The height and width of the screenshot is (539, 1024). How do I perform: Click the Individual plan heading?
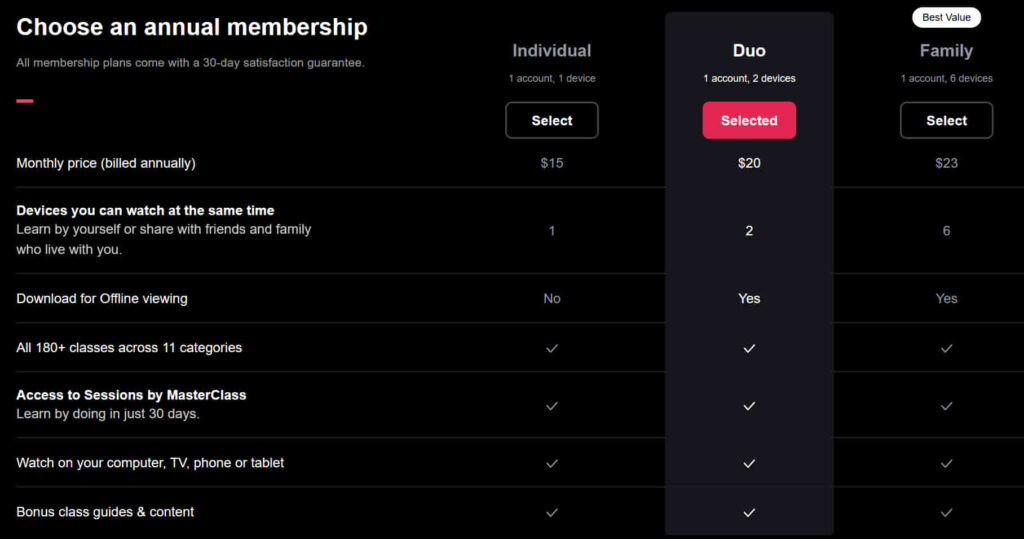point(552,50)
